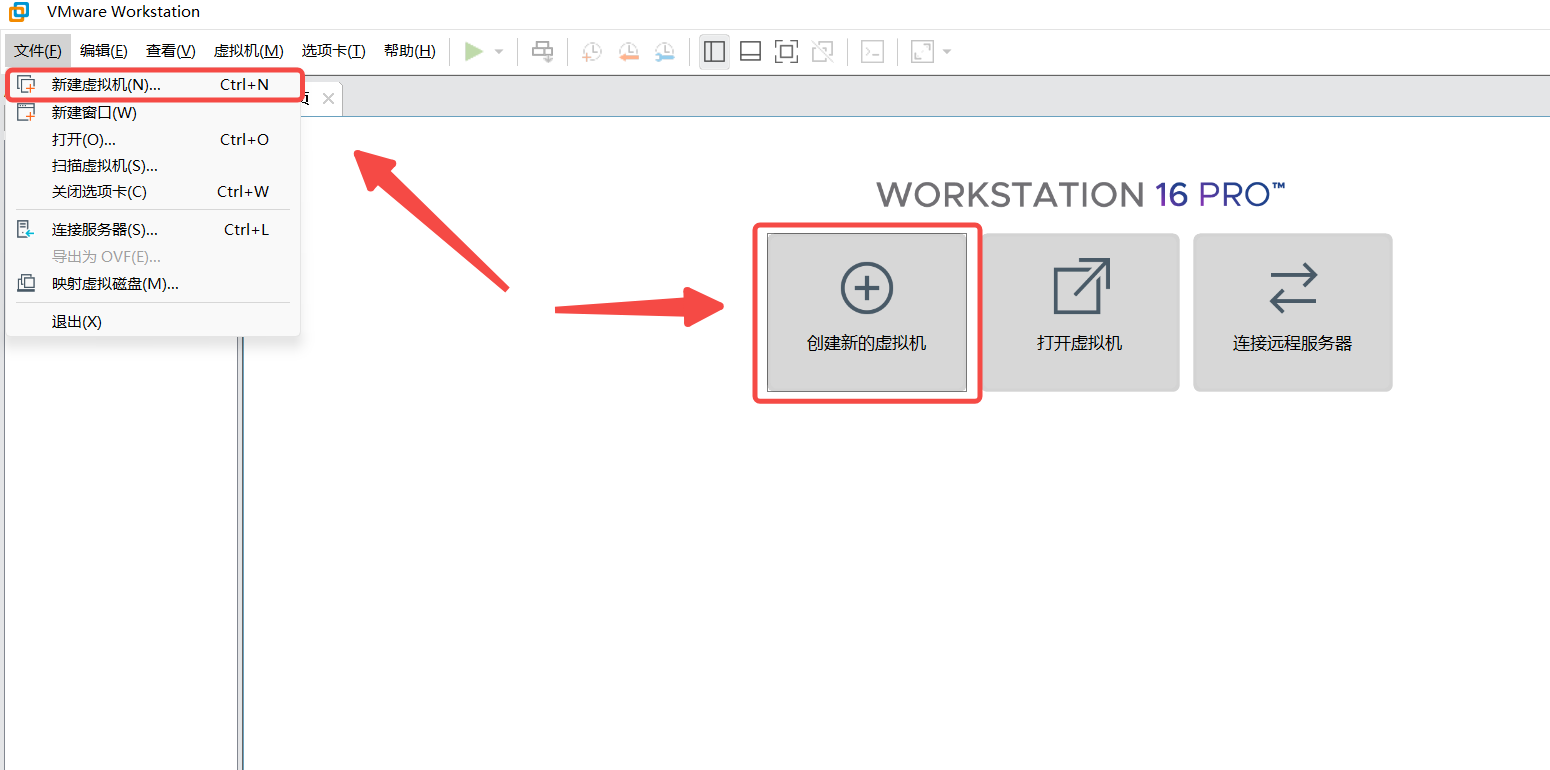Open the stretch display dropdown arrow
Image resolution: width=1550 pixels, height=770 pixels.
(946, 51)
